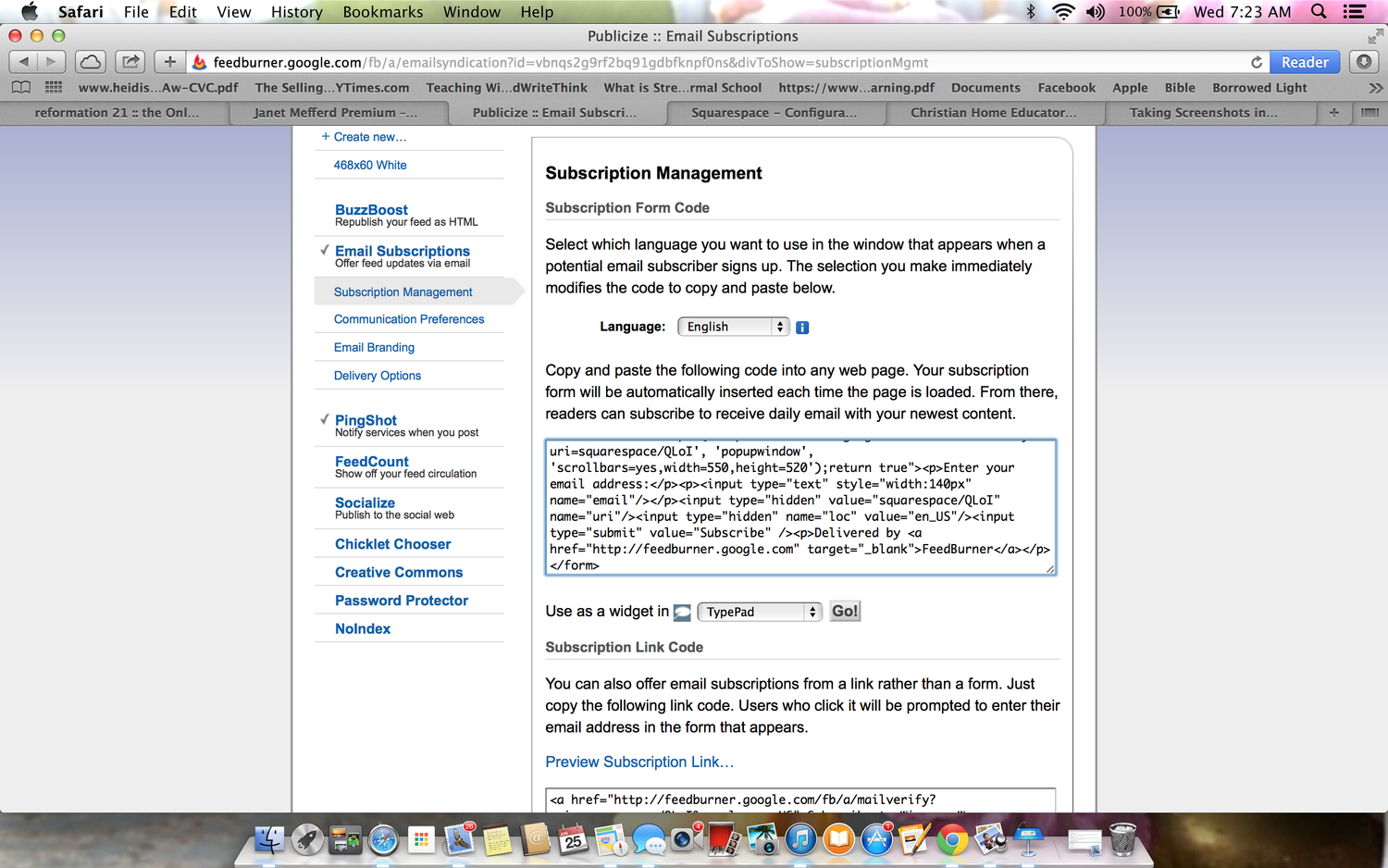Click the Safari address bar URL

point(570,62)
